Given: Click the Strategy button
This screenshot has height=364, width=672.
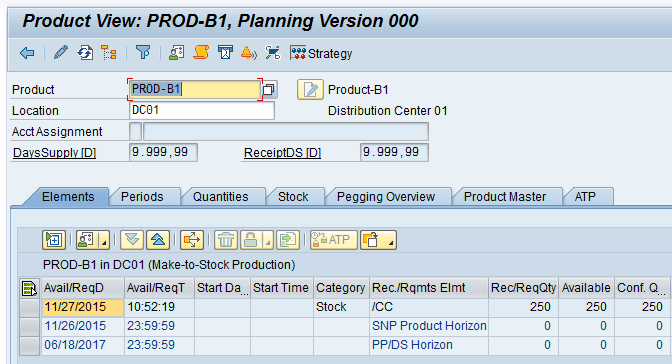Looking at the screenshot, I should coord(321,54).
